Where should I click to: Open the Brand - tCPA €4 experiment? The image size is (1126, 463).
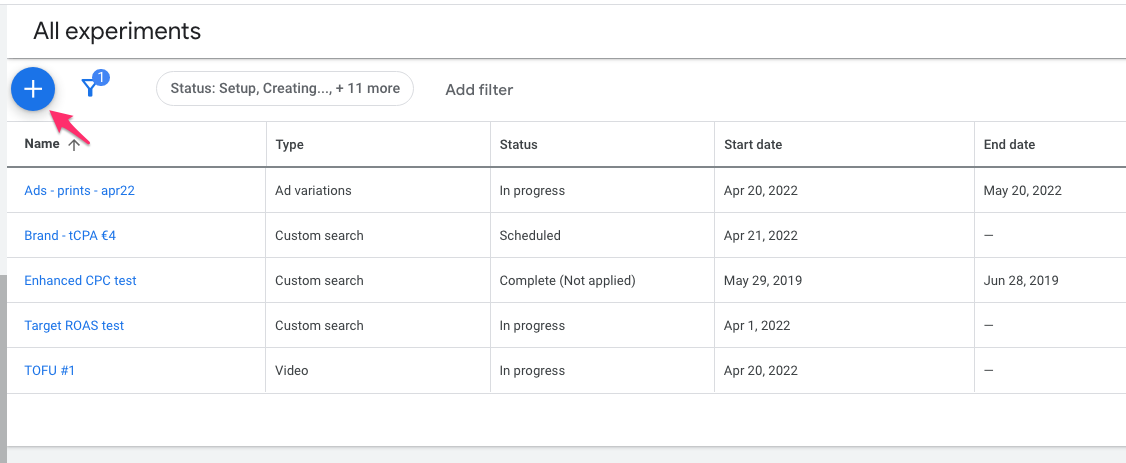pos(70,235)
